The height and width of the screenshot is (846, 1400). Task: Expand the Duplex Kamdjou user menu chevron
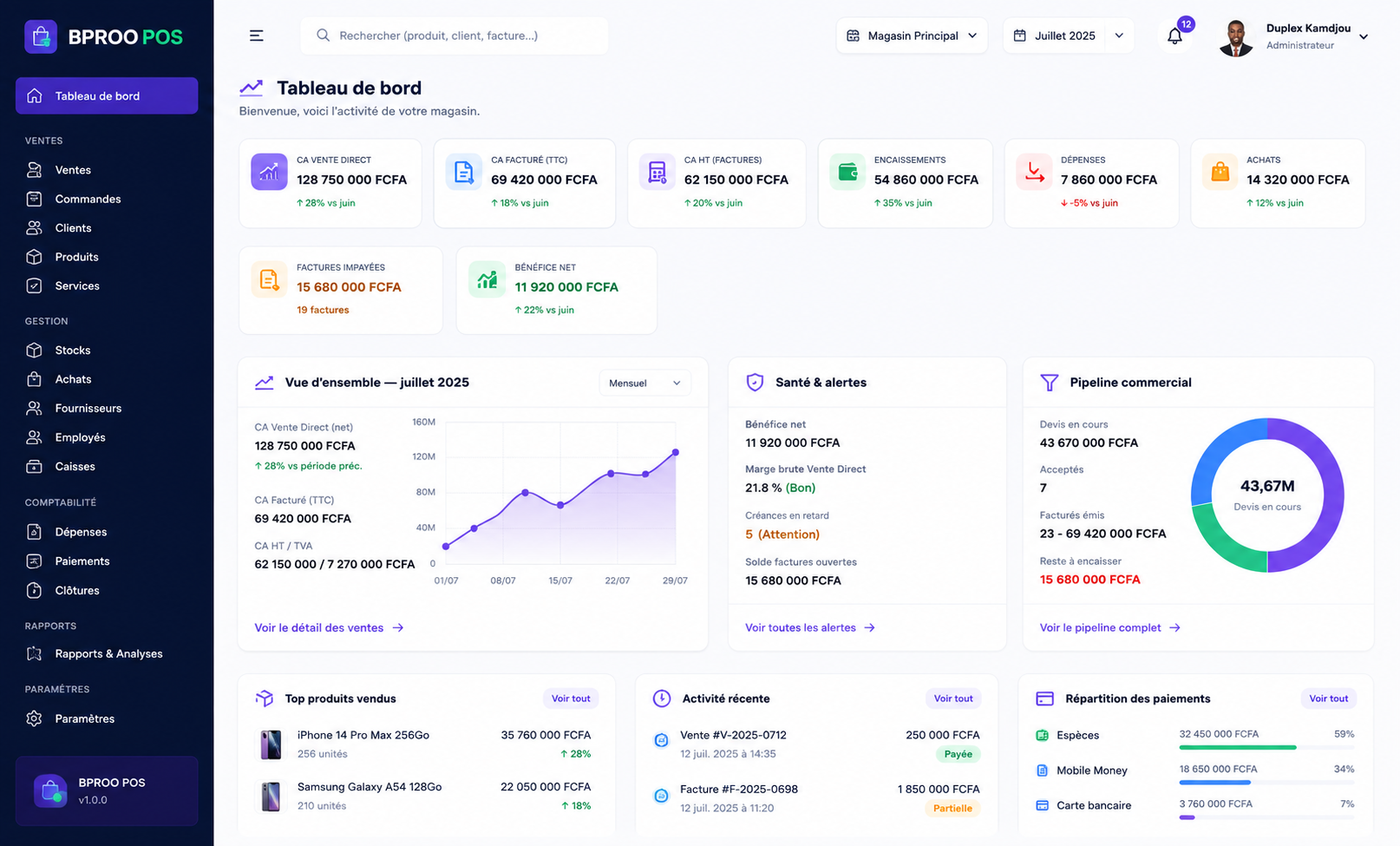[x=1364, y=36]
